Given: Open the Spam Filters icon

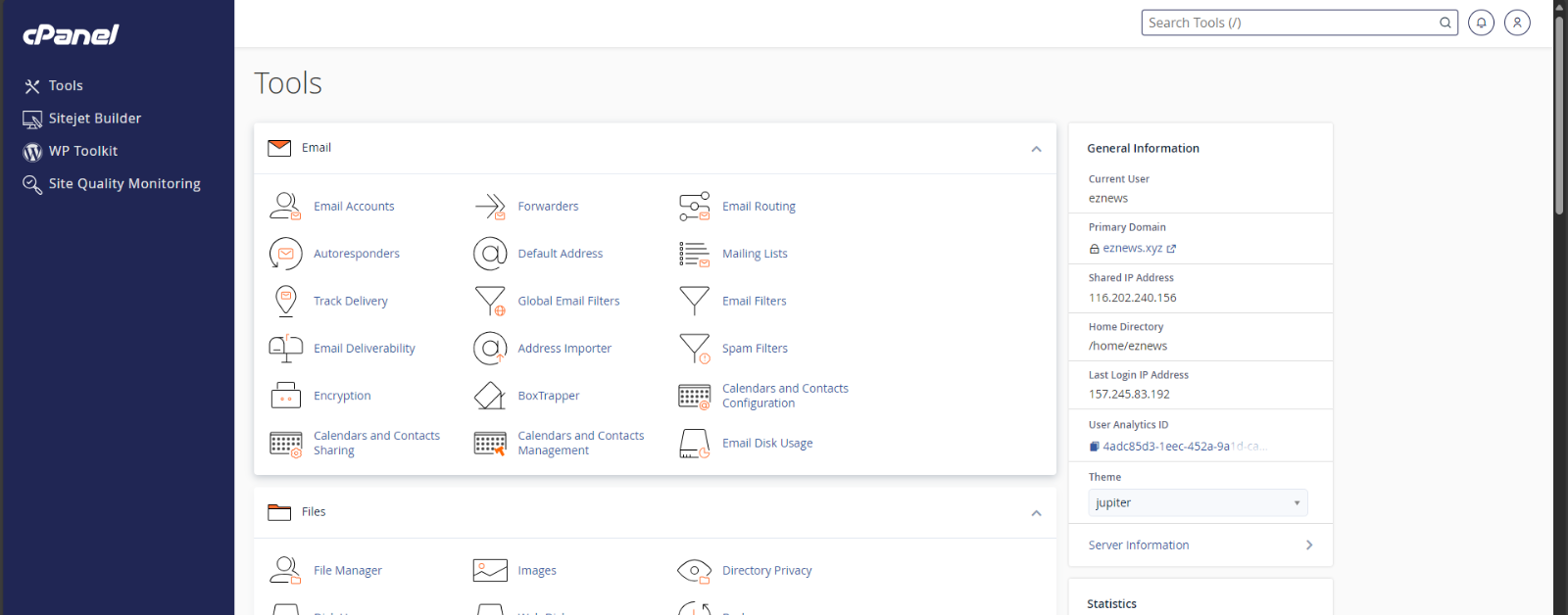Looking at the screenshot, I should tap(694, 348).
